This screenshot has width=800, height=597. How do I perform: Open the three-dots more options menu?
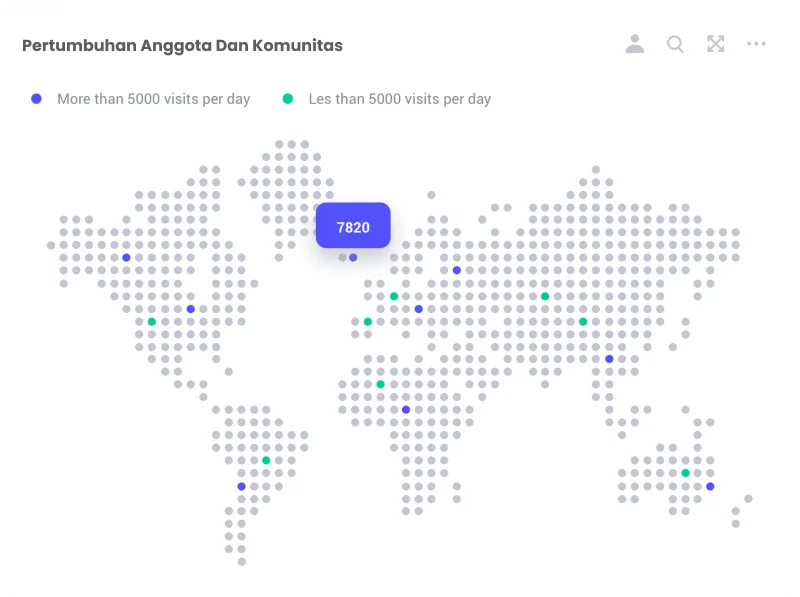pyautogui.click(x=756, y=44)
